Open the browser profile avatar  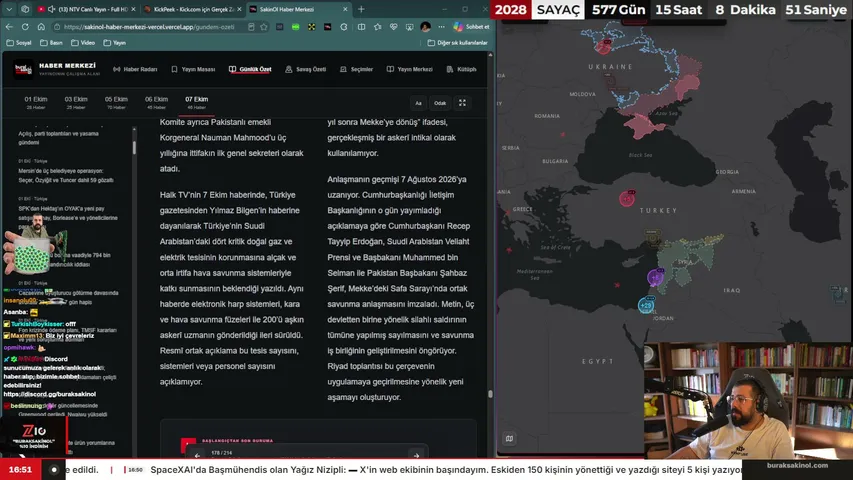coord(425,27)
